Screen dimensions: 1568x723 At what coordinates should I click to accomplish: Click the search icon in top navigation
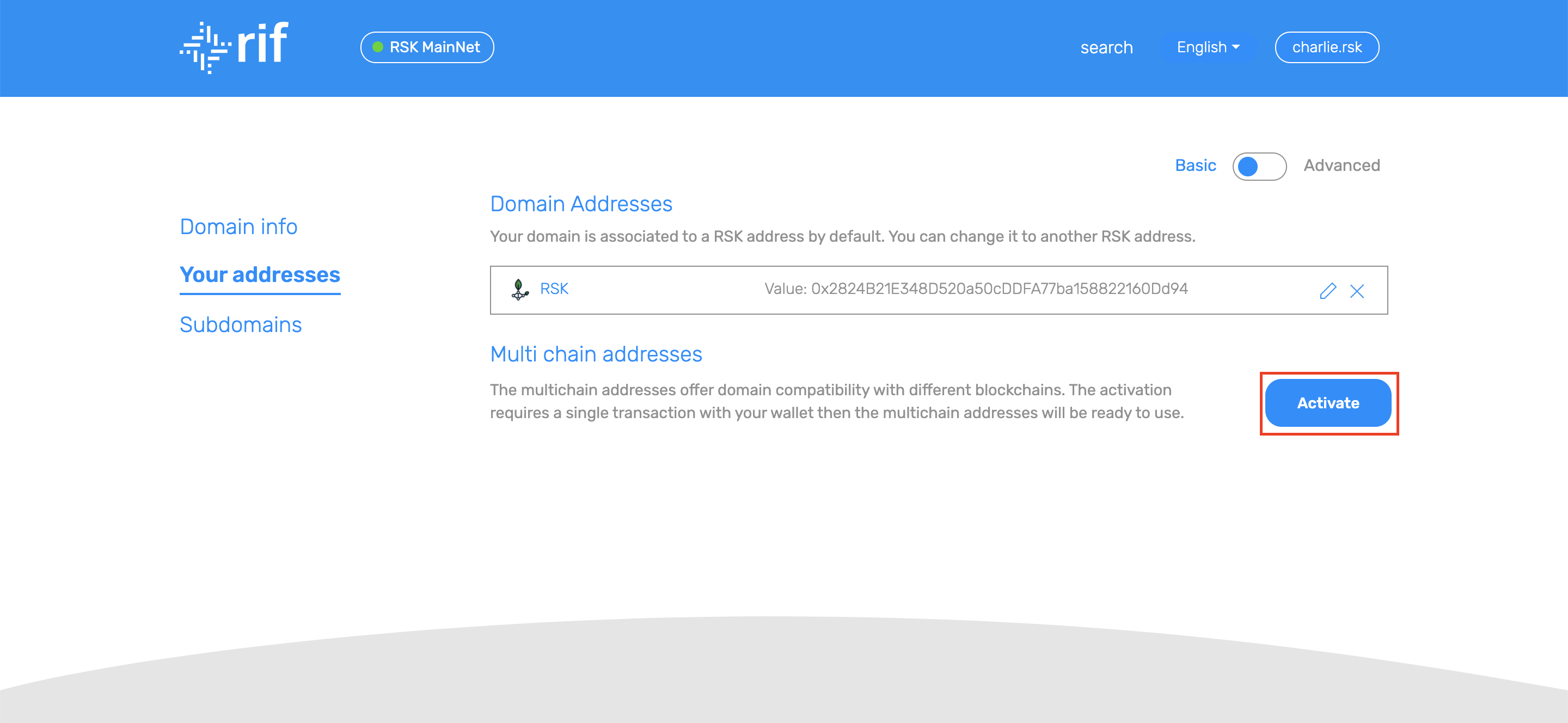coord(1106,47)
